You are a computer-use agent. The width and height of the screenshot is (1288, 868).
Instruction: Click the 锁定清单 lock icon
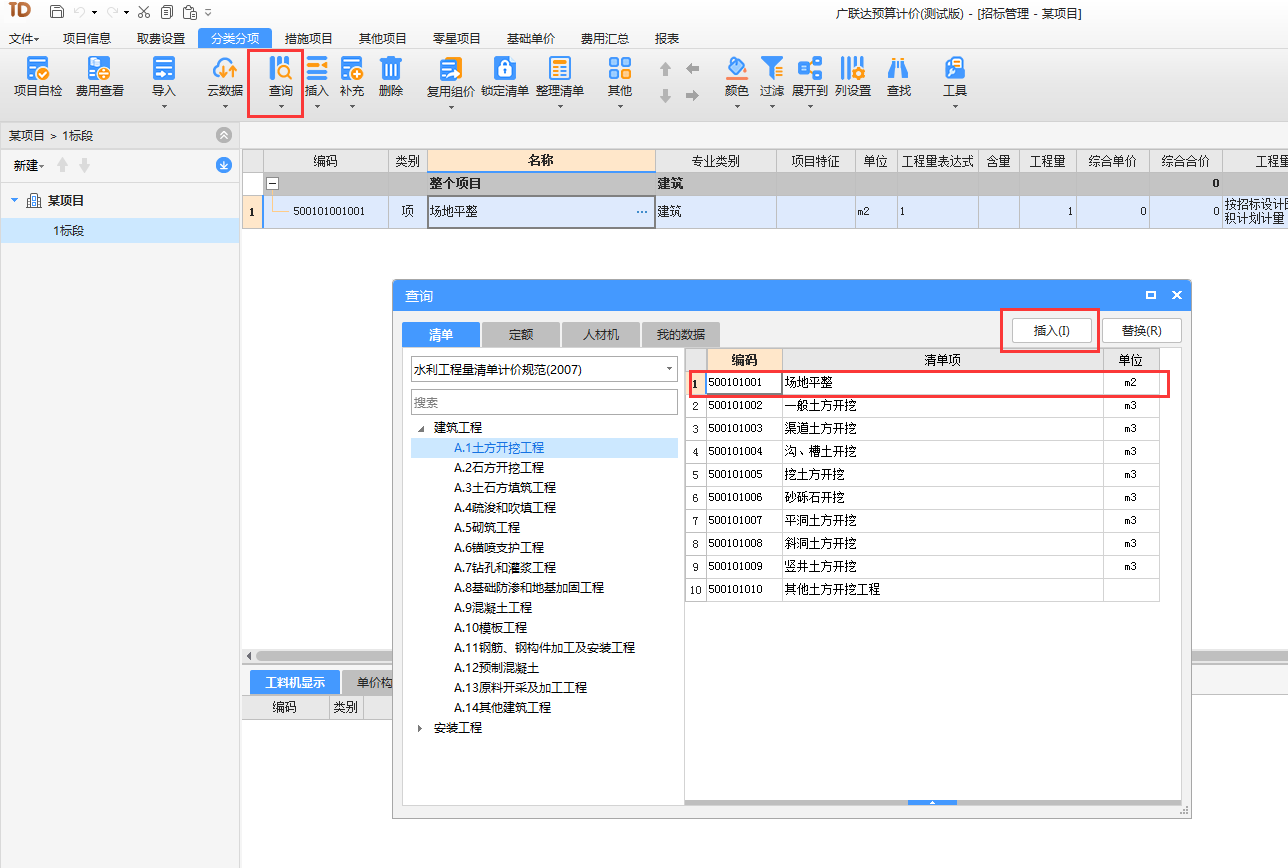504,70
